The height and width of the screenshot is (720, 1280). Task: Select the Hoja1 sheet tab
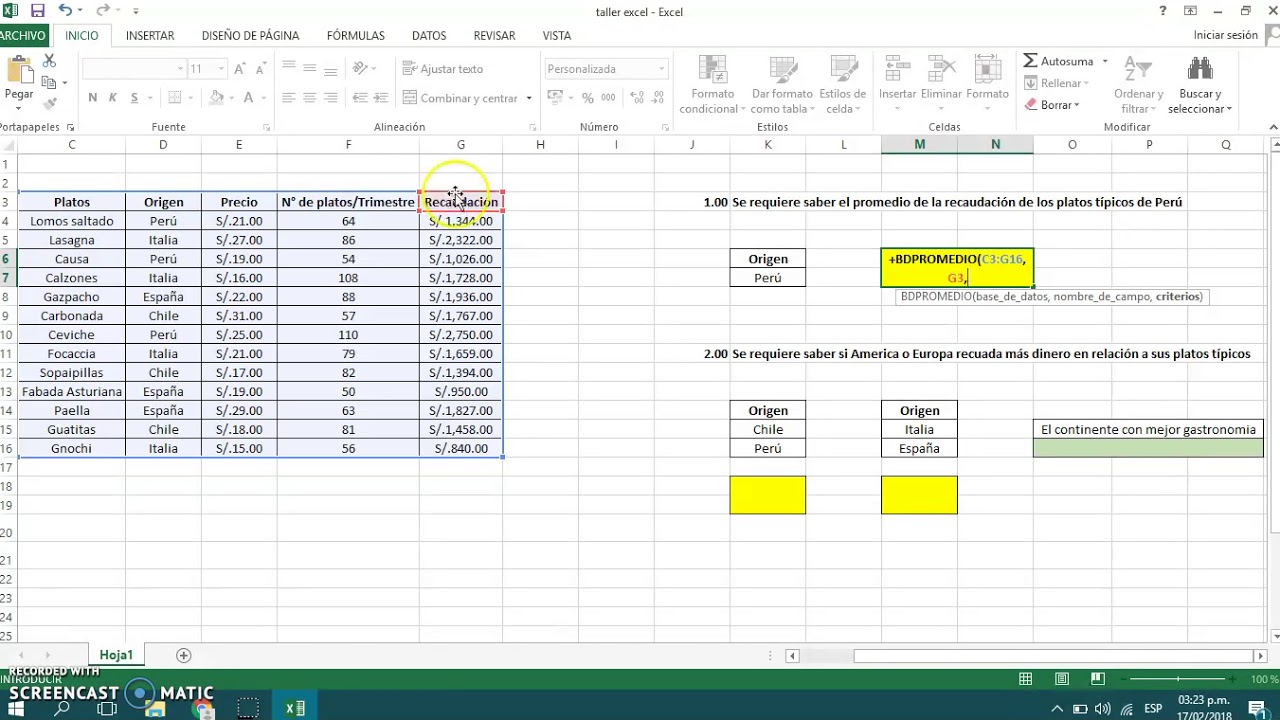click(x=116, y=655)
